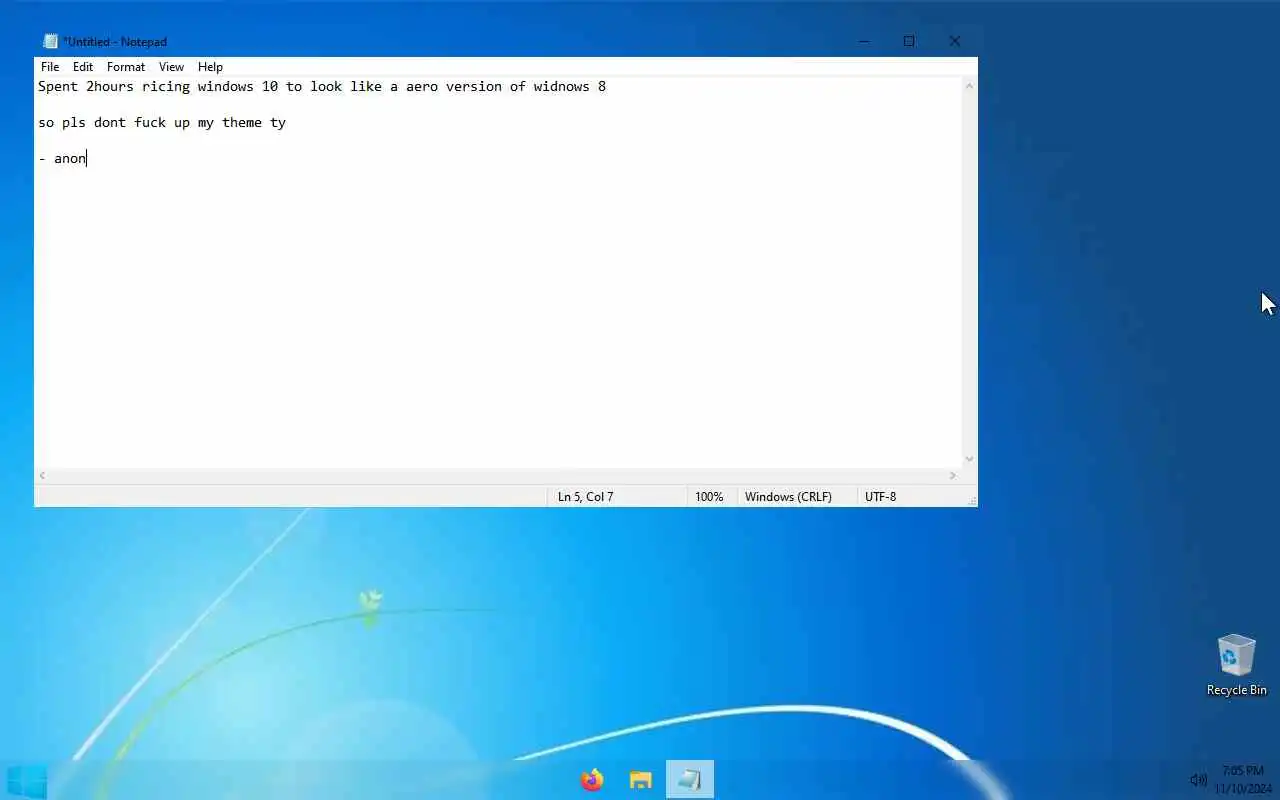Click the '- anon' signature line
This screenshot has height=800, width=1280.
(62, 158)
